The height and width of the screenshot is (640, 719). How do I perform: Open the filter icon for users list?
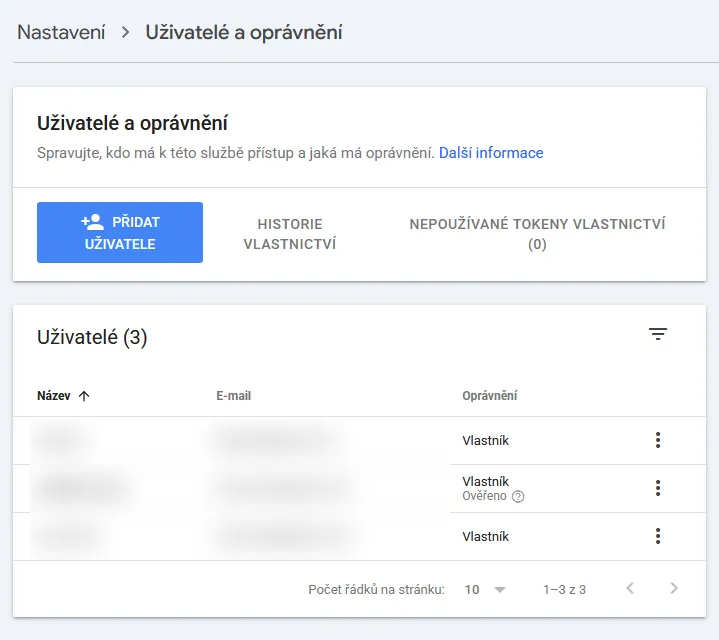(658, 334)
